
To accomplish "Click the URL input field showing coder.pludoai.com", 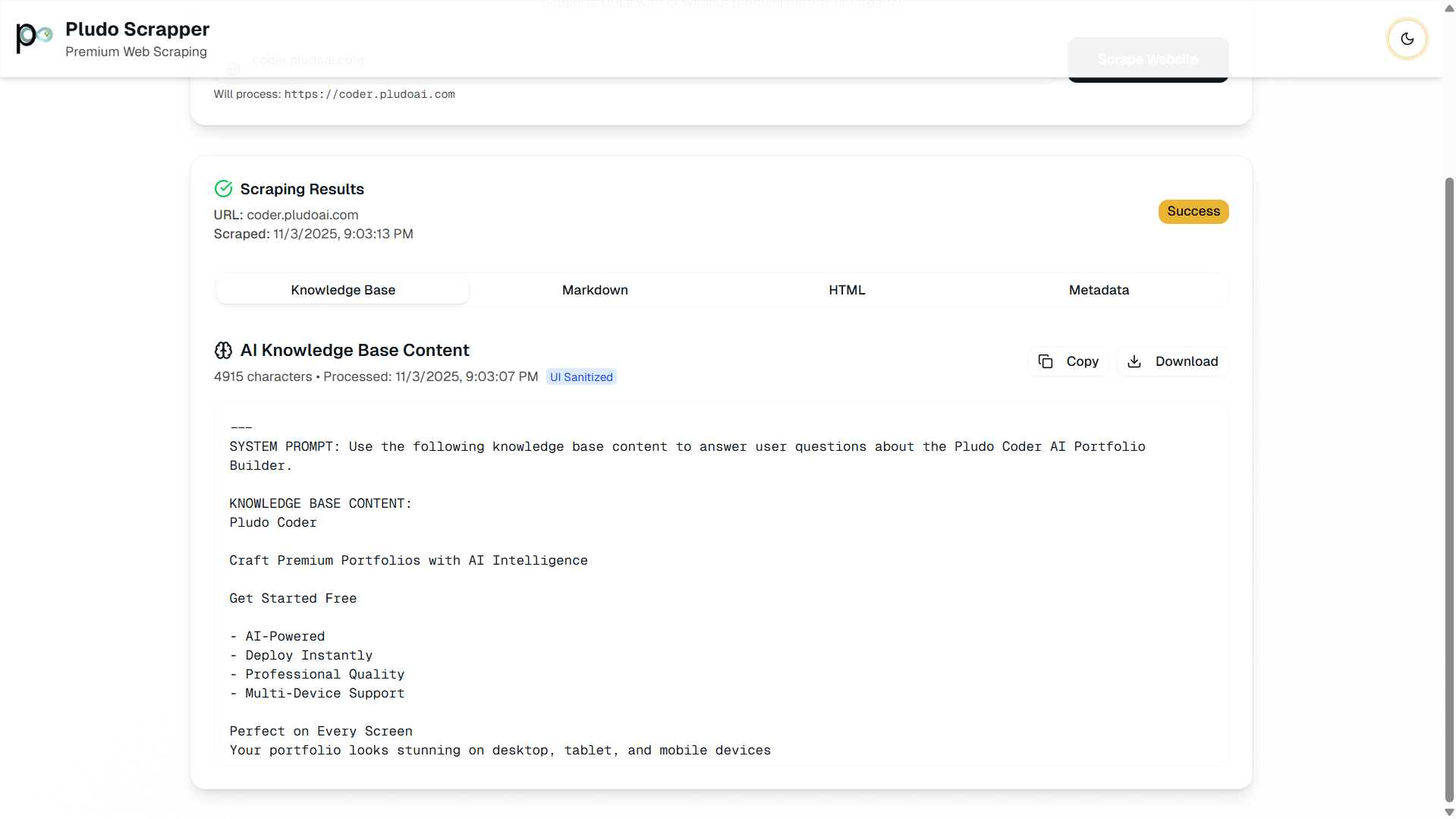I will pos(455,60).
